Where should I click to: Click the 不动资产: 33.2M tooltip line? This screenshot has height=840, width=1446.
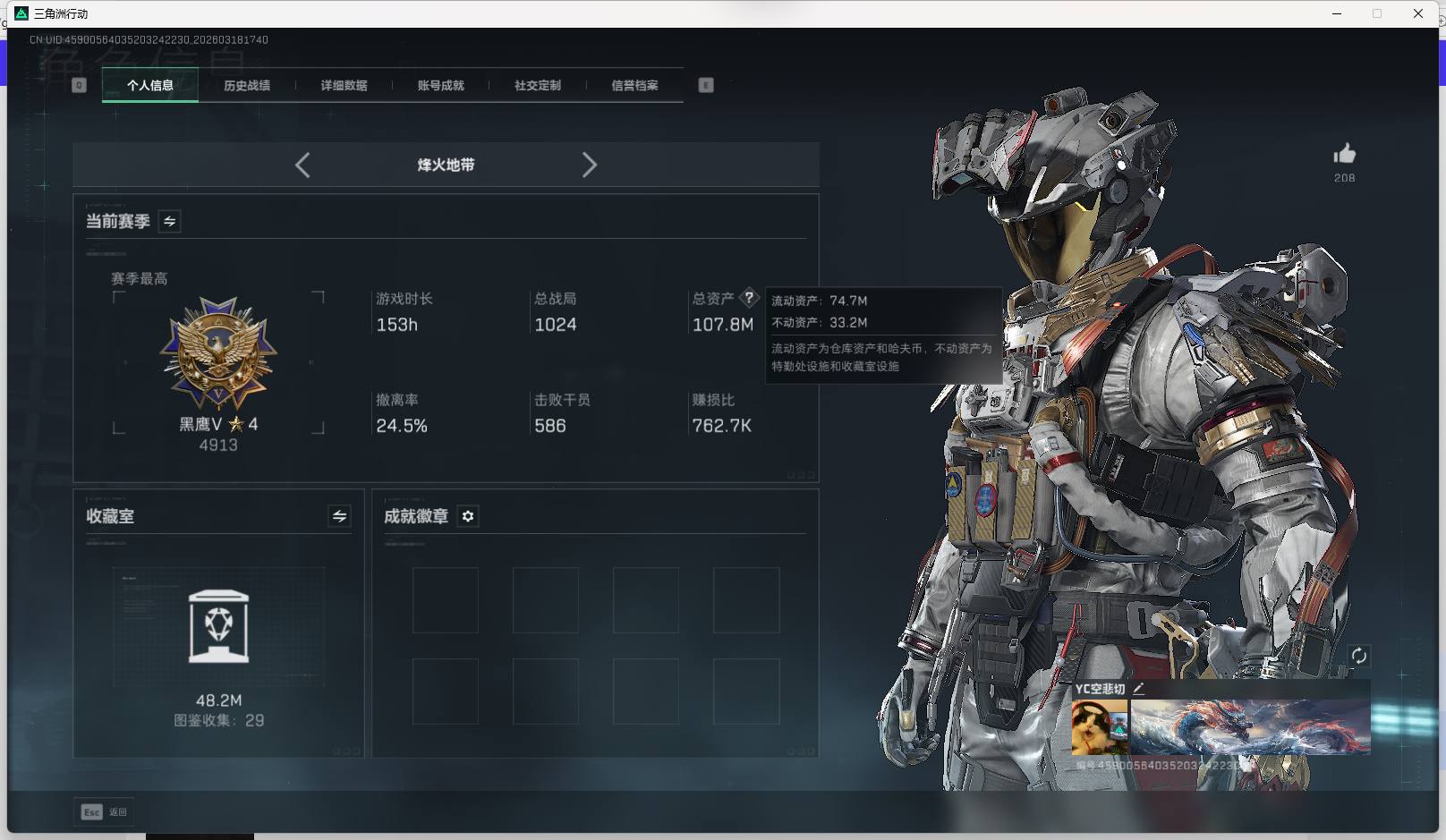point(820,322)
